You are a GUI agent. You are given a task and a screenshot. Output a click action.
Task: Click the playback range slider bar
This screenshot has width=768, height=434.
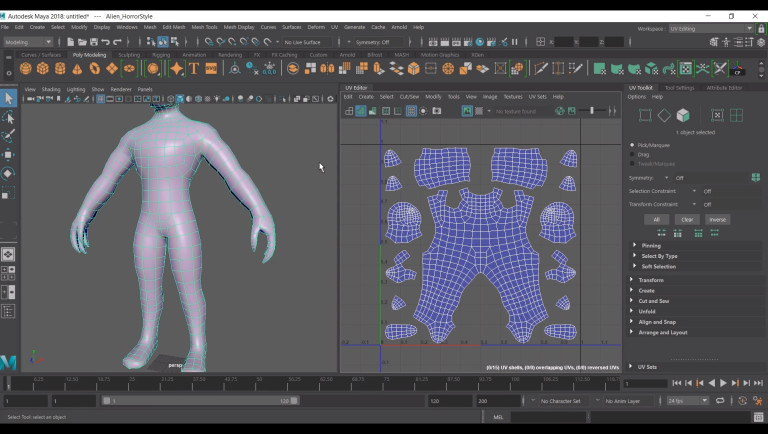200,401
